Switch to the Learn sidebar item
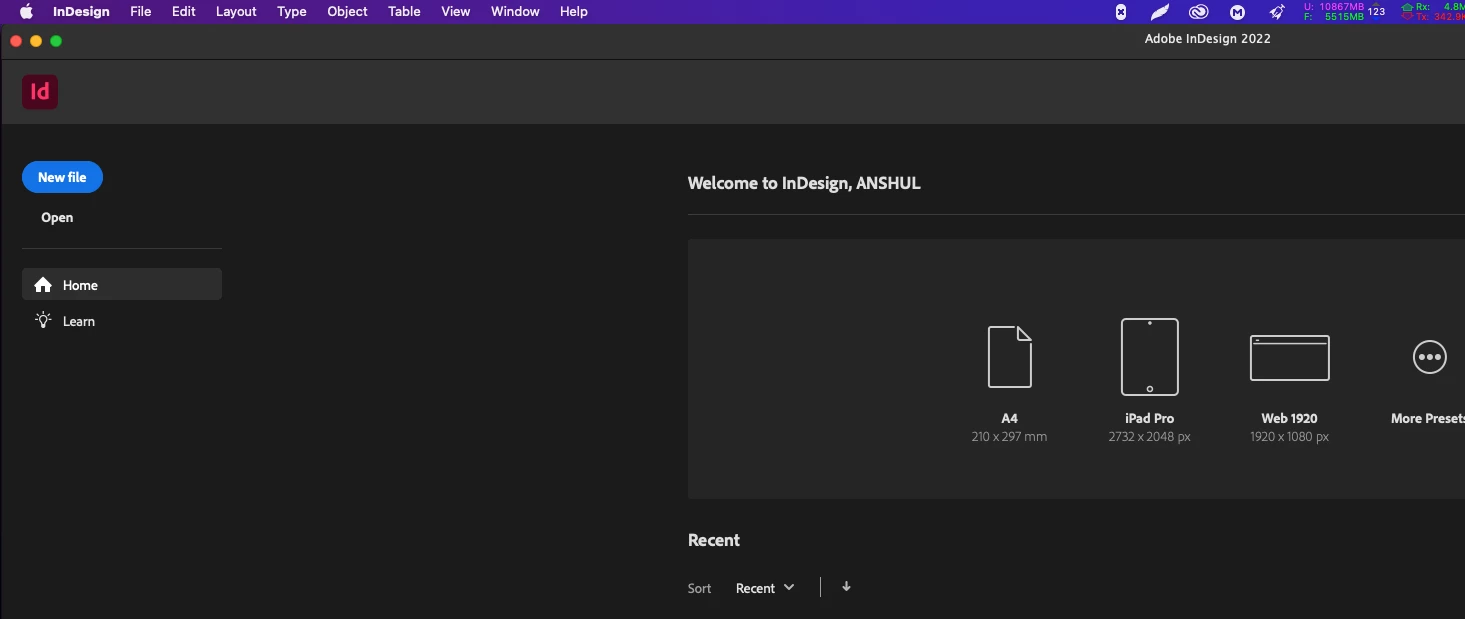The height and width of the screenshot is (619, 1465). (x=122, y=321)
